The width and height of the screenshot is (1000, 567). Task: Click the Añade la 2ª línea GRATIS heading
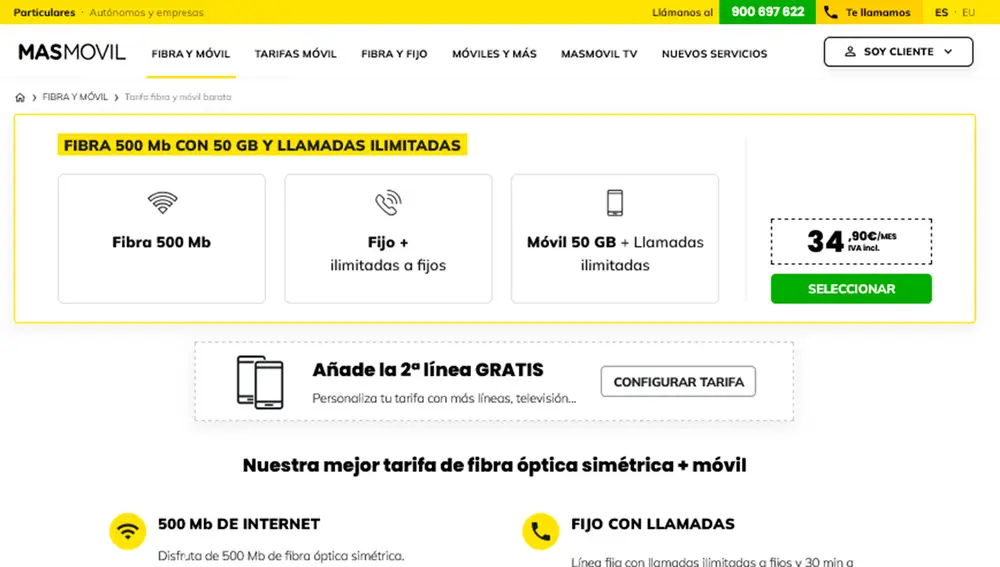pyautogui.click(x=428, y=370)
